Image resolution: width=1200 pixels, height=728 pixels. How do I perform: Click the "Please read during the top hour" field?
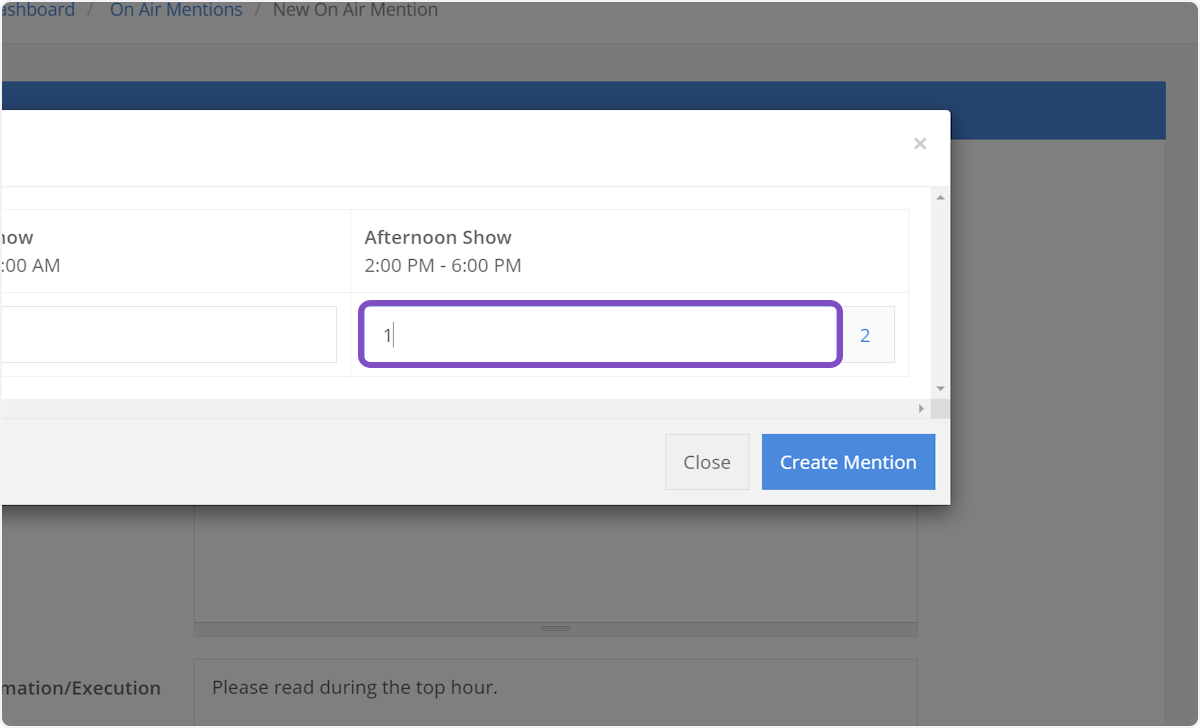tap(555, 688)
